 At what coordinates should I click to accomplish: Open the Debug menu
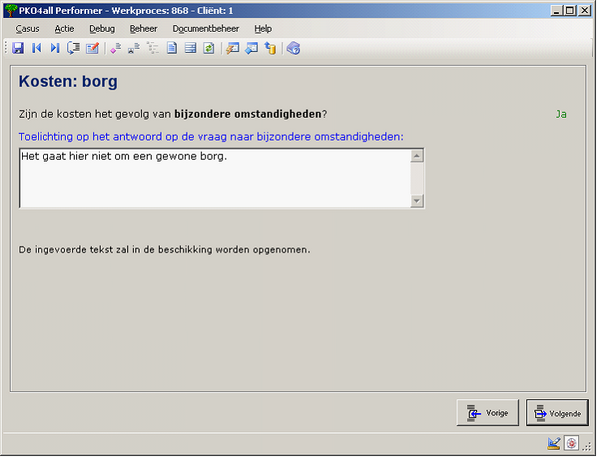pyautogui.click(x=102, y=29)
